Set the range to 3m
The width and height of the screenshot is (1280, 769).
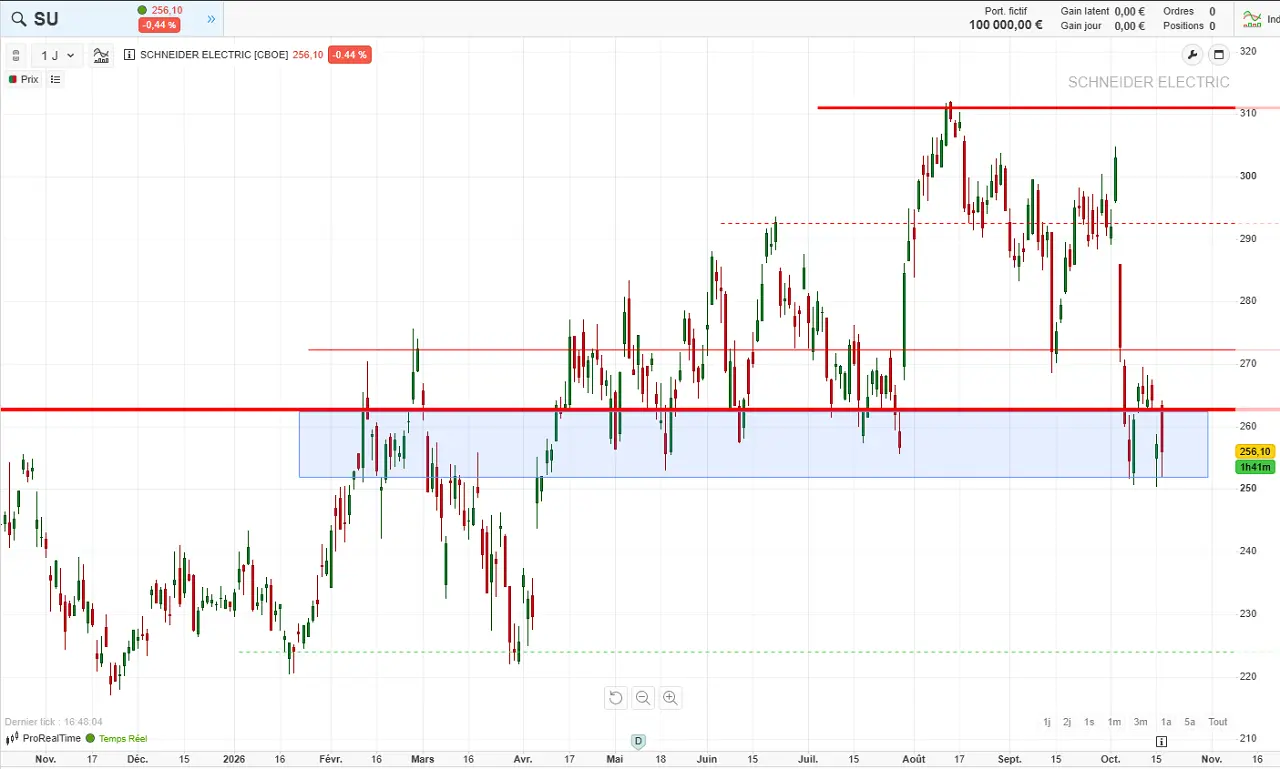pos(1140,722)
